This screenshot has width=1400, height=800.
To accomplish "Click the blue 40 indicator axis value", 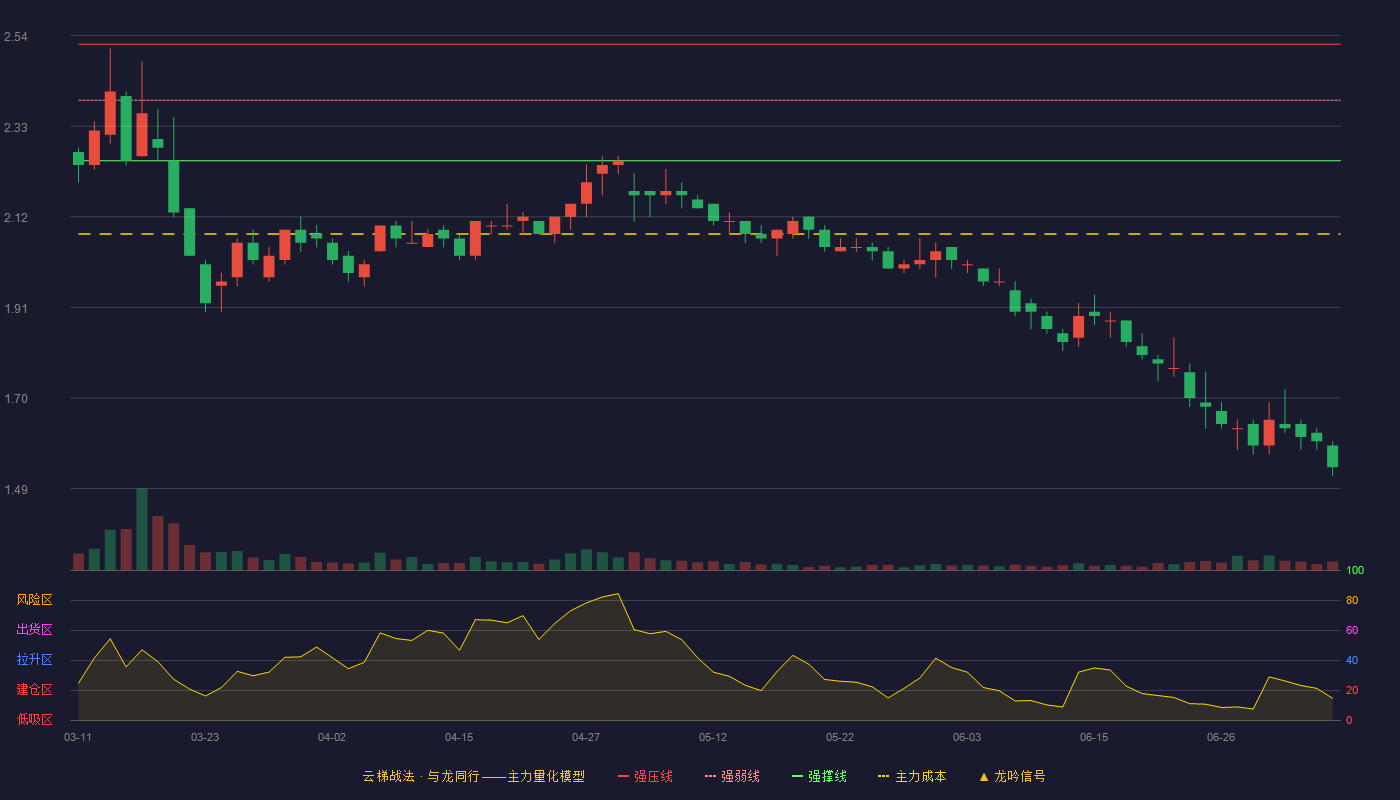I will click(1352, 660).
